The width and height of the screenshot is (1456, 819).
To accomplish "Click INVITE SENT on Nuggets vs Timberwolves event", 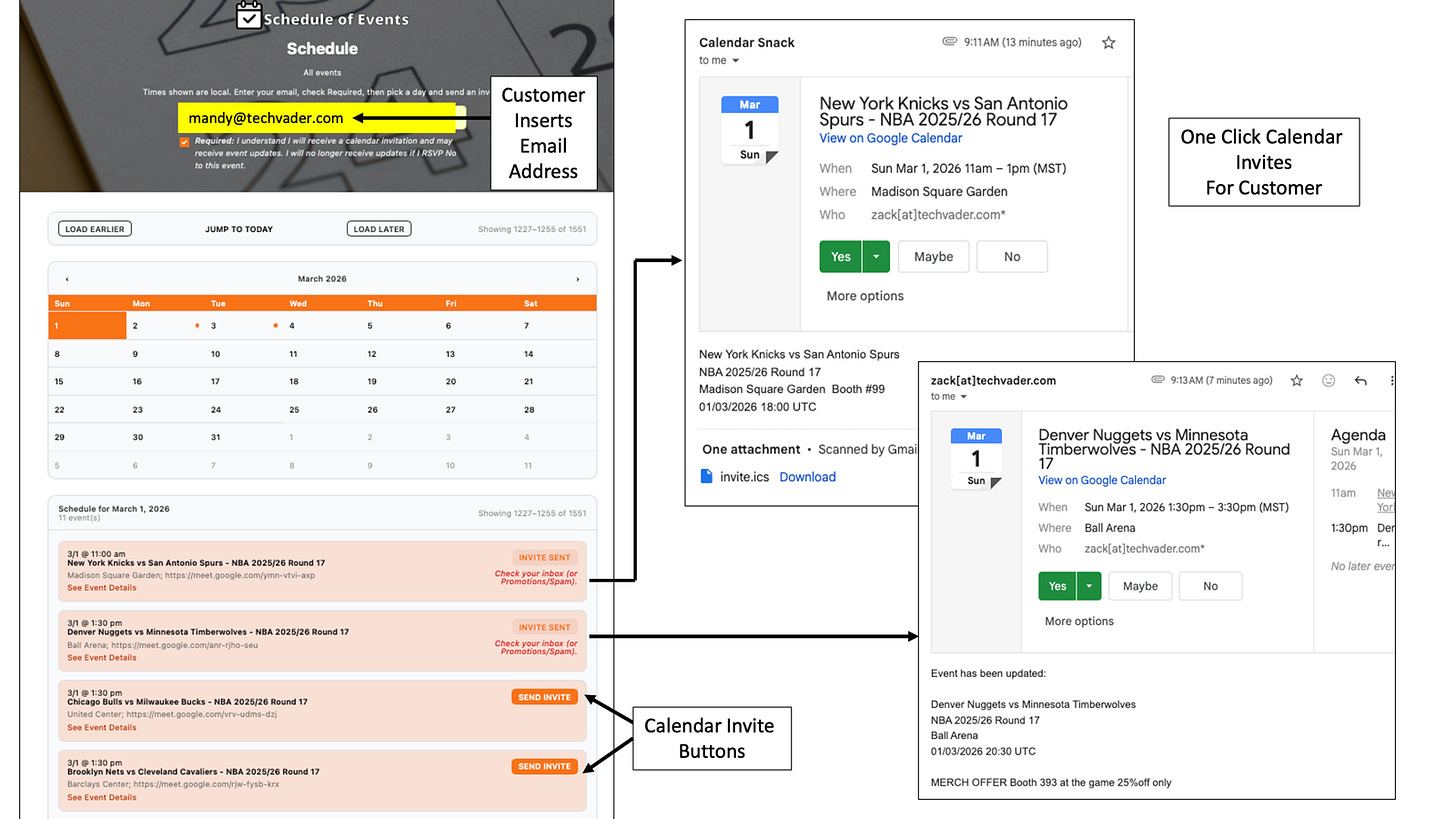I will tap(545, 627).
